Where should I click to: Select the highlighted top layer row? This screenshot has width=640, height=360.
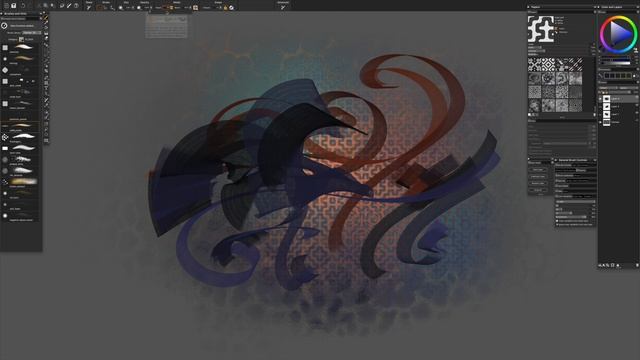click(x=619, y=99)
